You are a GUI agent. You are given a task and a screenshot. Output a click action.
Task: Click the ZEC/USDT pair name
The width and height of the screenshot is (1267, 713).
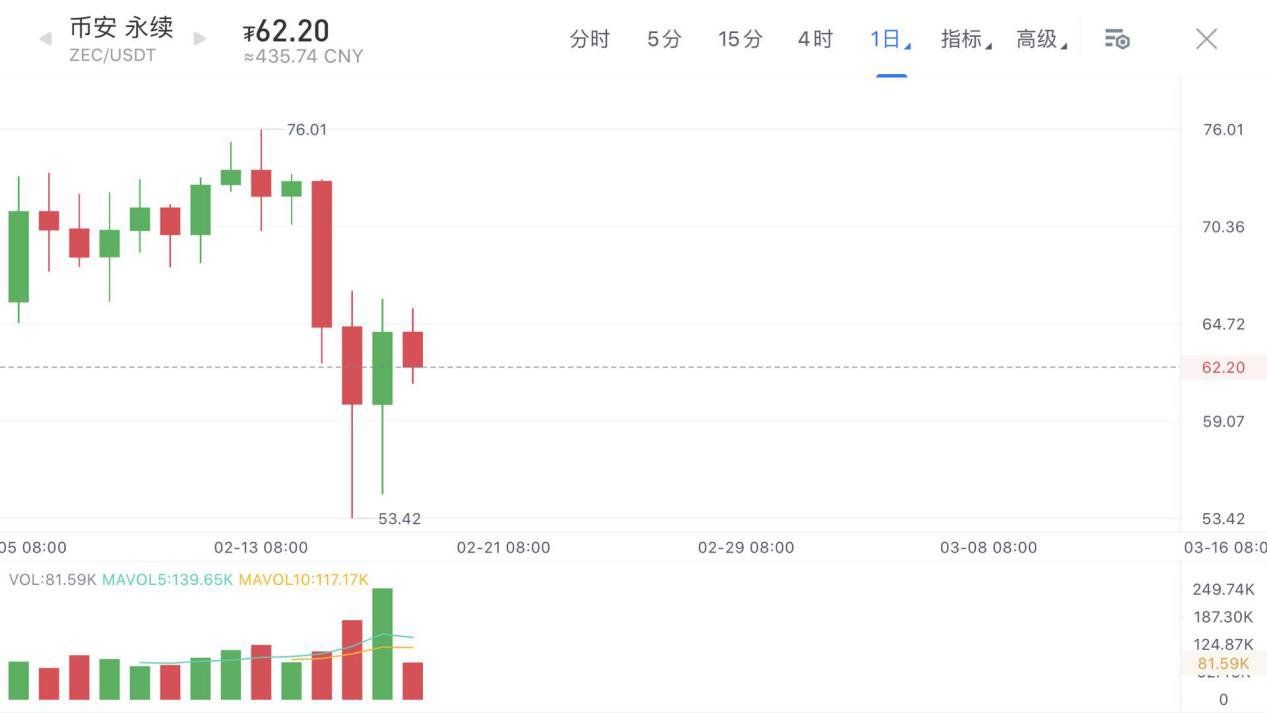click(112, 56)
